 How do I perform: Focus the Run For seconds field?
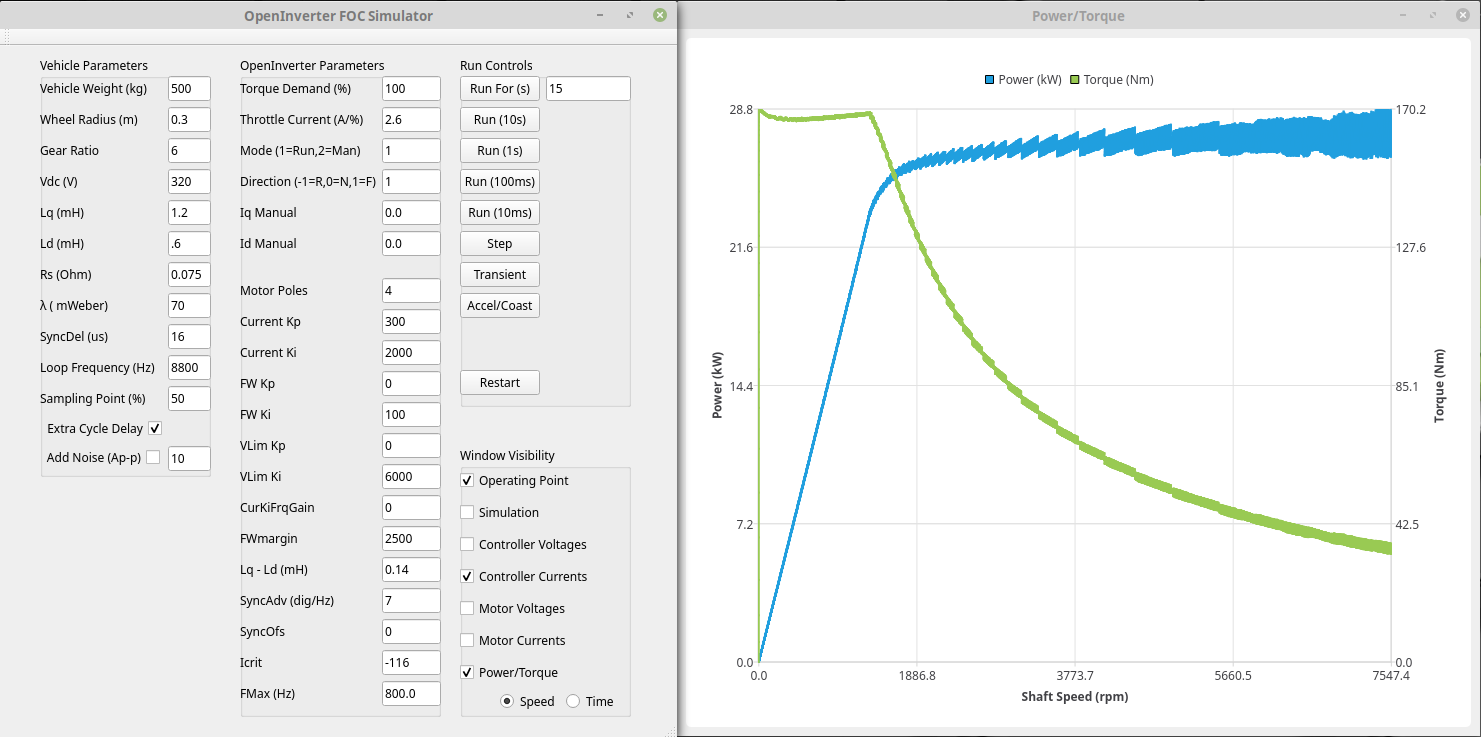tap(588, 89)
